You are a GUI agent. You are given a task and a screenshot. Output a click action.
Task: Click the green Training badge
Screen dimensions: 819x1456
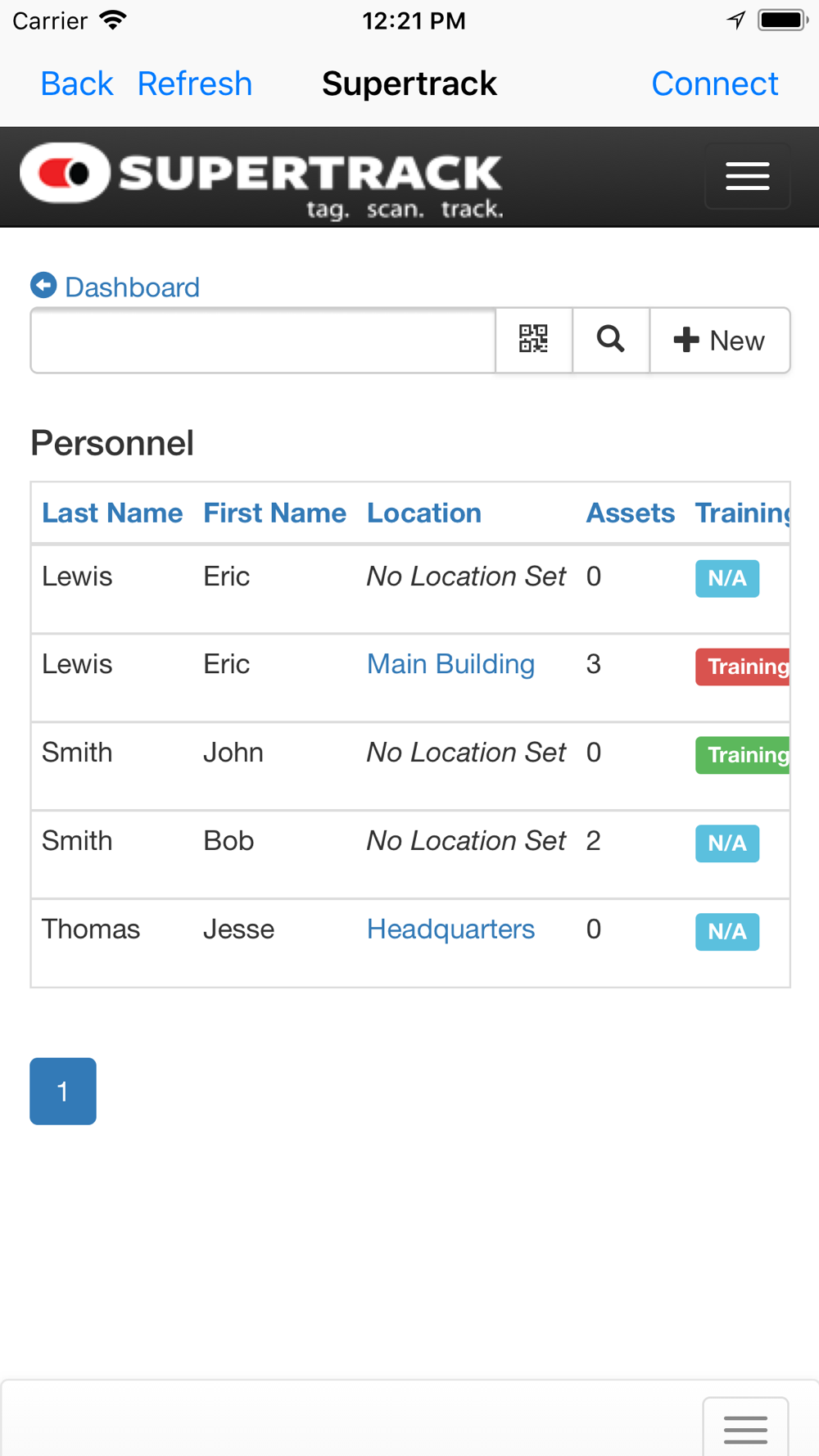click(743, 755)
